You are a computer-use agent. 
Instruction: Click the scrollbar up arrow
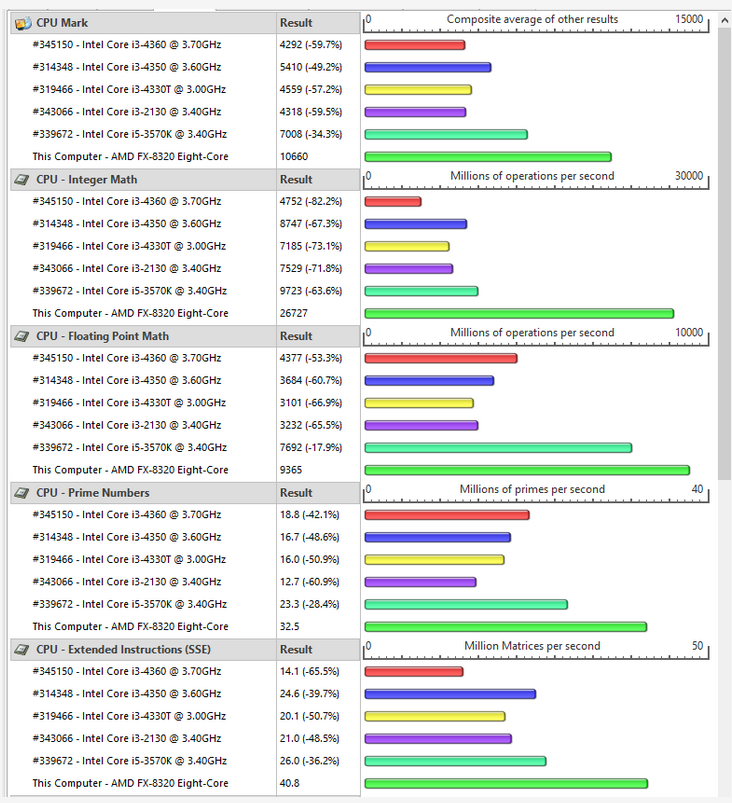[x=724, y=20]
